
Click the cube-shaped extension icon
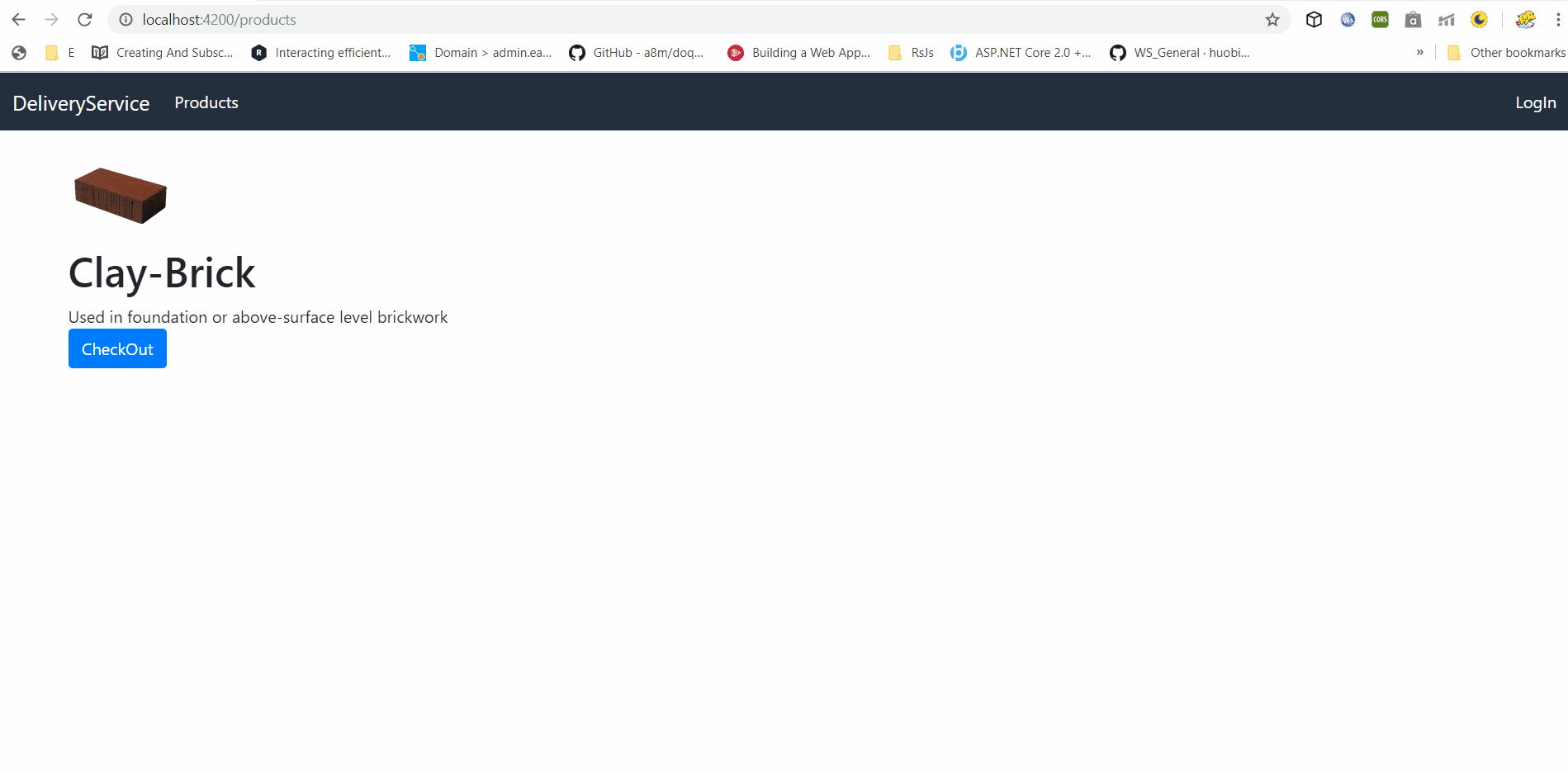pyautogui.click(x=1314, y=19)
